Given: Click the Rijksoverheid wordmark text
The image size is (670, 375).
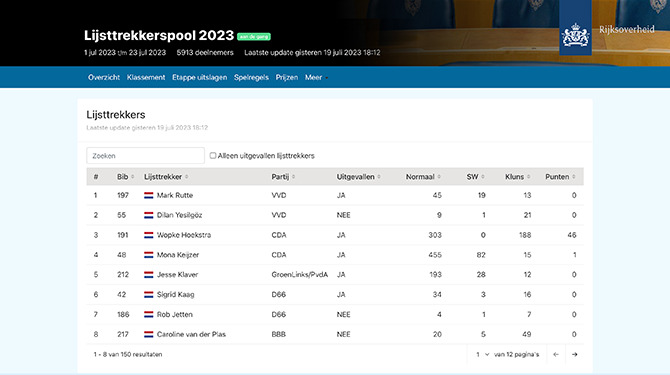Looking at the screenshot, I should coord(626,29).
